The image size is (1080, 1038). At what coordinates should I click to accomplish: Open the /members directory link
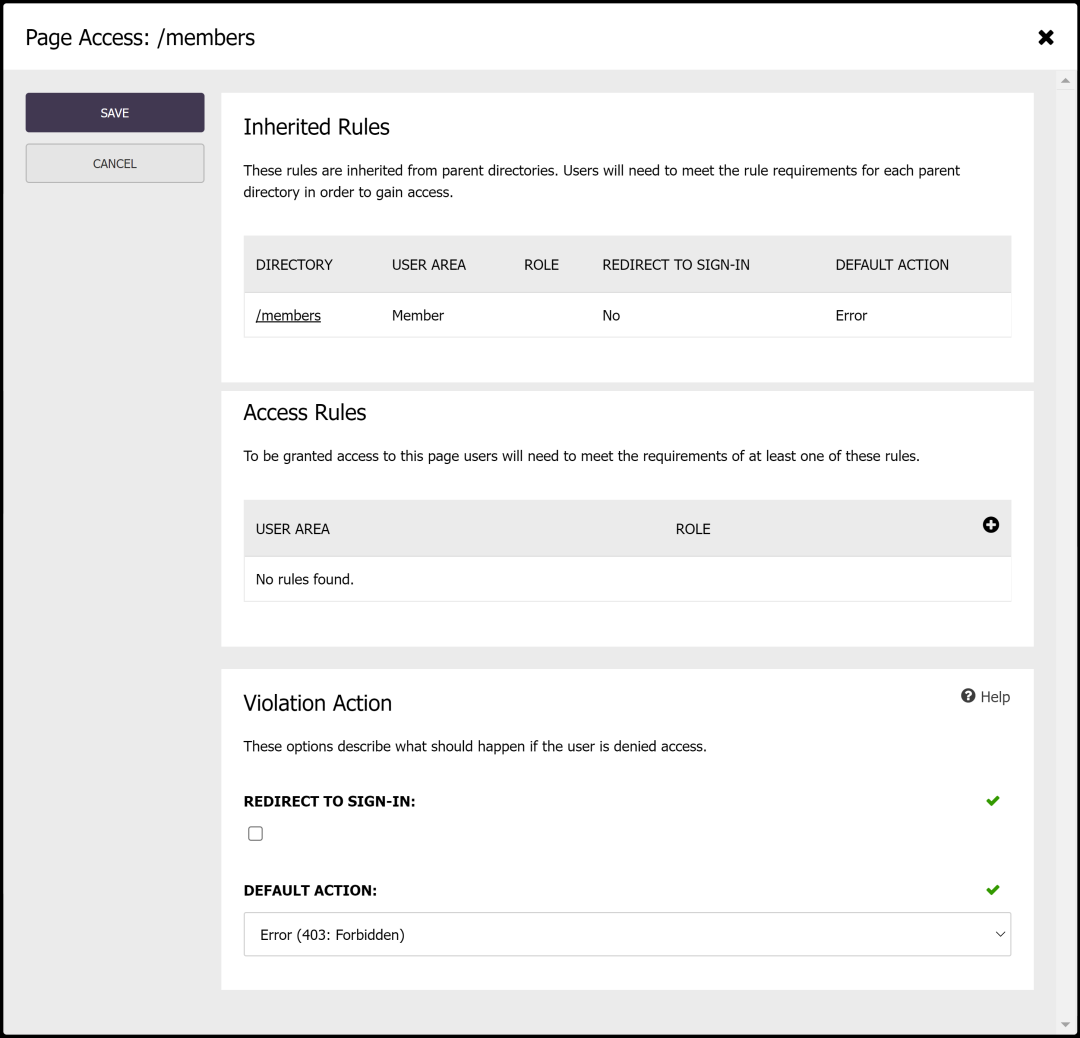[288, 315]
